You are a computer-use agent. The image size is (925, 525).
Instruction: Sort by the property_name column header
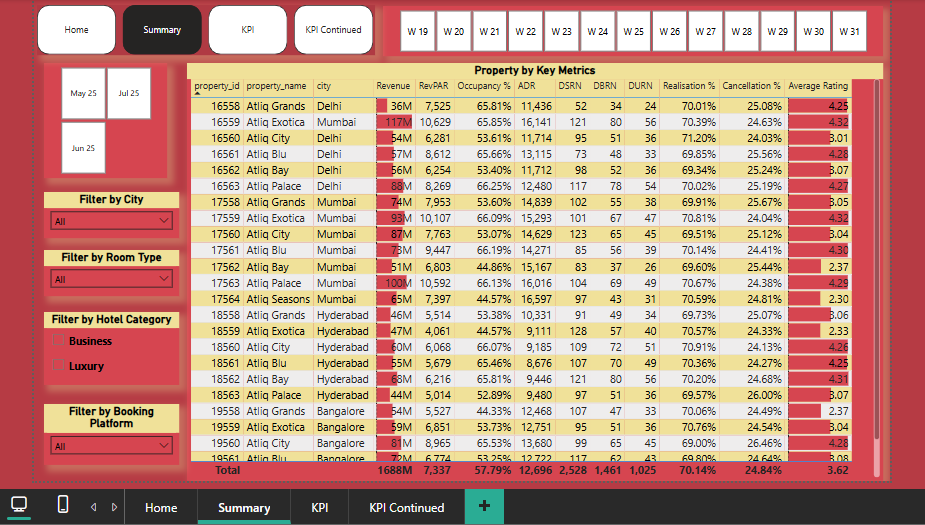pyautogui.click(x=276, y=86)
